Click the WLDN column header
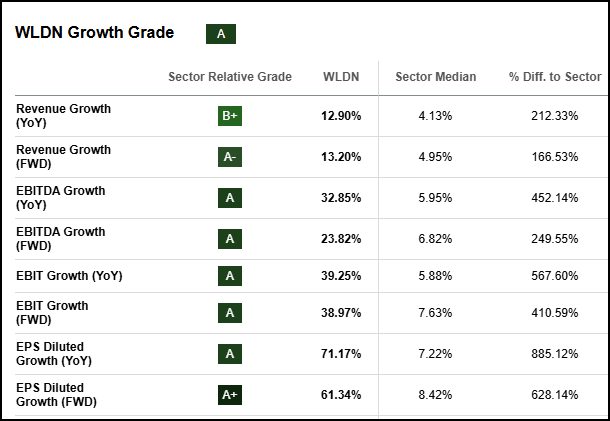The width and height of the screenshot is (610, 421). (342, 77)
